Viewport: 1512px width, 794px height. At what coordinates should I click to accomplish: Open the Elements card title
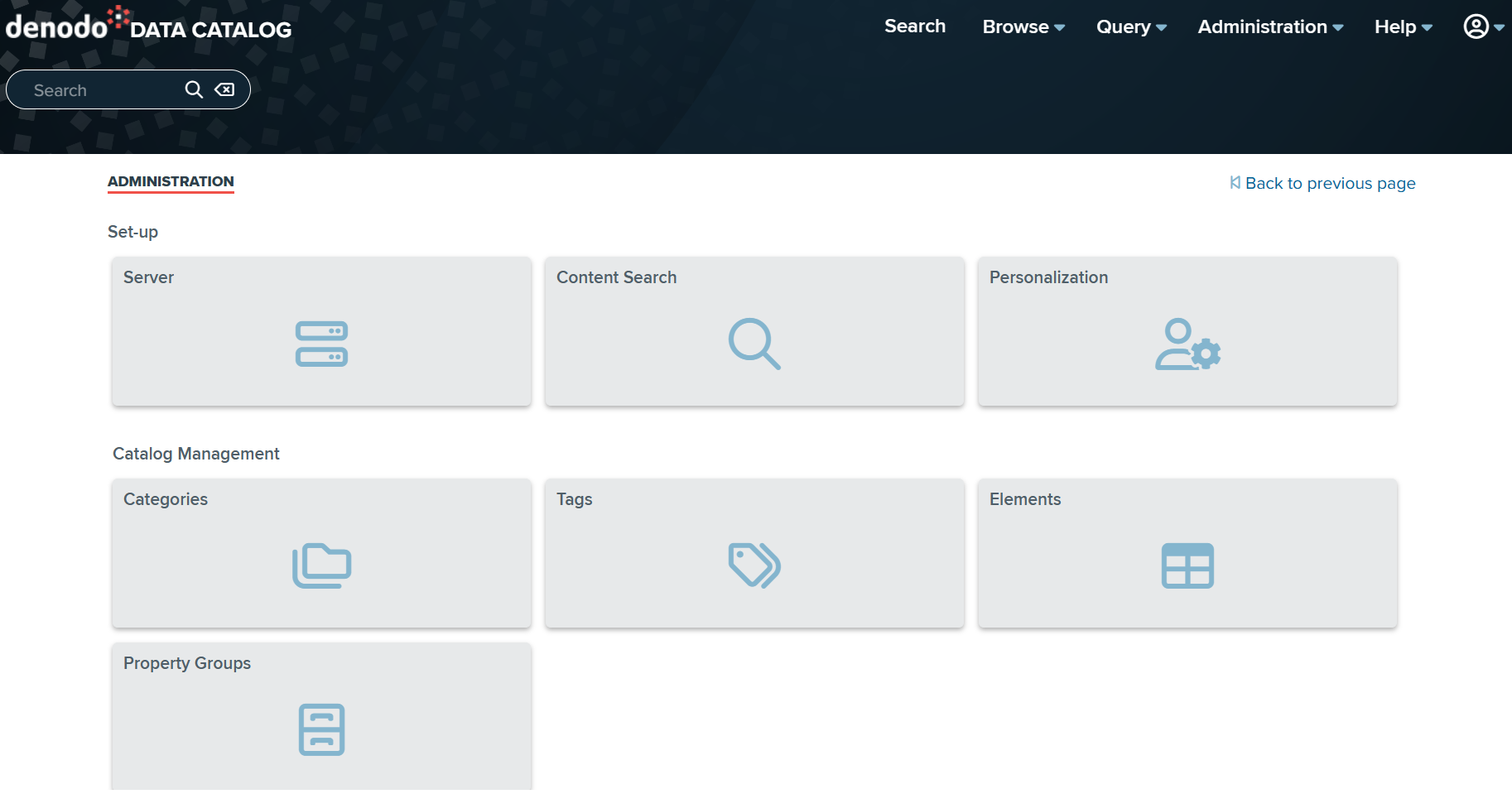(1025, 499)
